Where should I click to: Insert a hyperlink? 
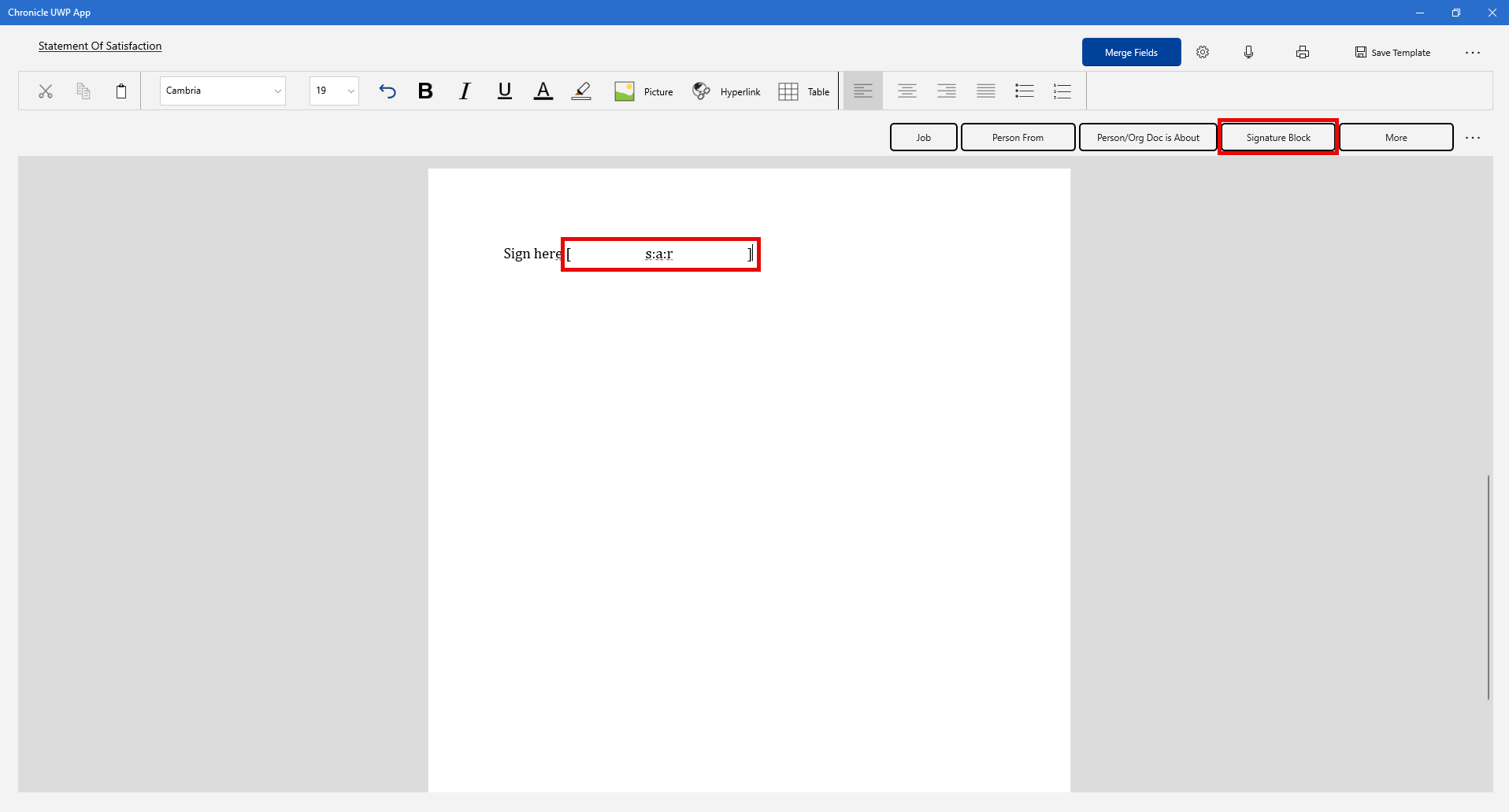pyautogui.click(x=726, y=91)
